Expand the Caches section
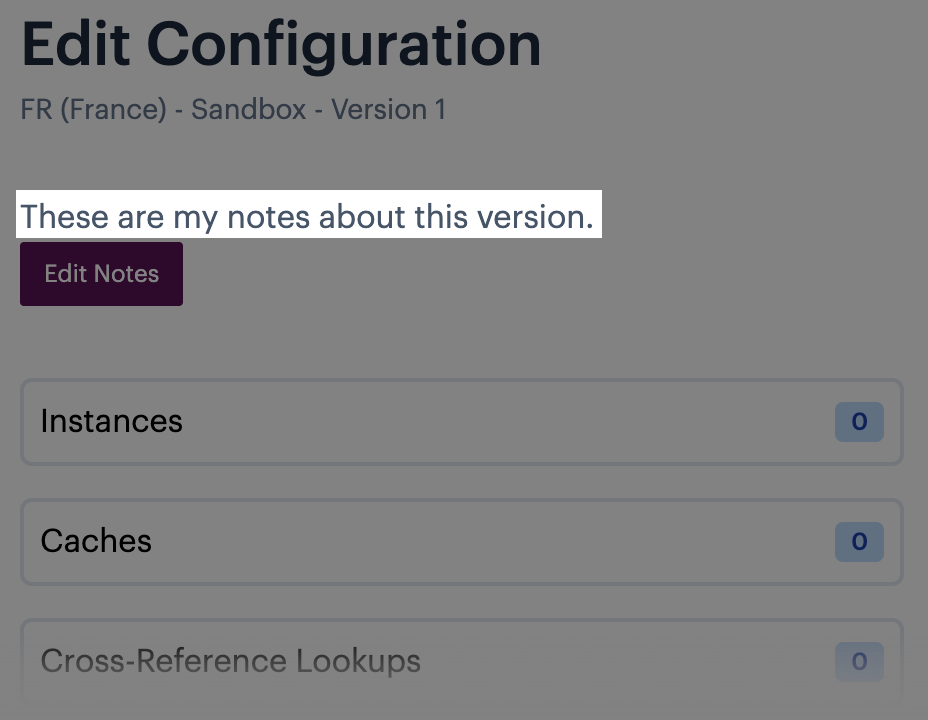 461,542
